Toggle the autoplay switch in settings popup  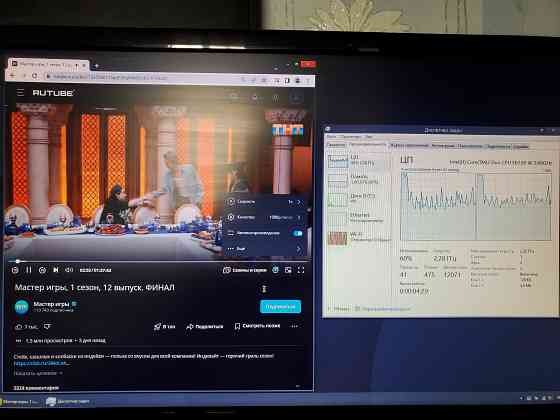(298, 233)
